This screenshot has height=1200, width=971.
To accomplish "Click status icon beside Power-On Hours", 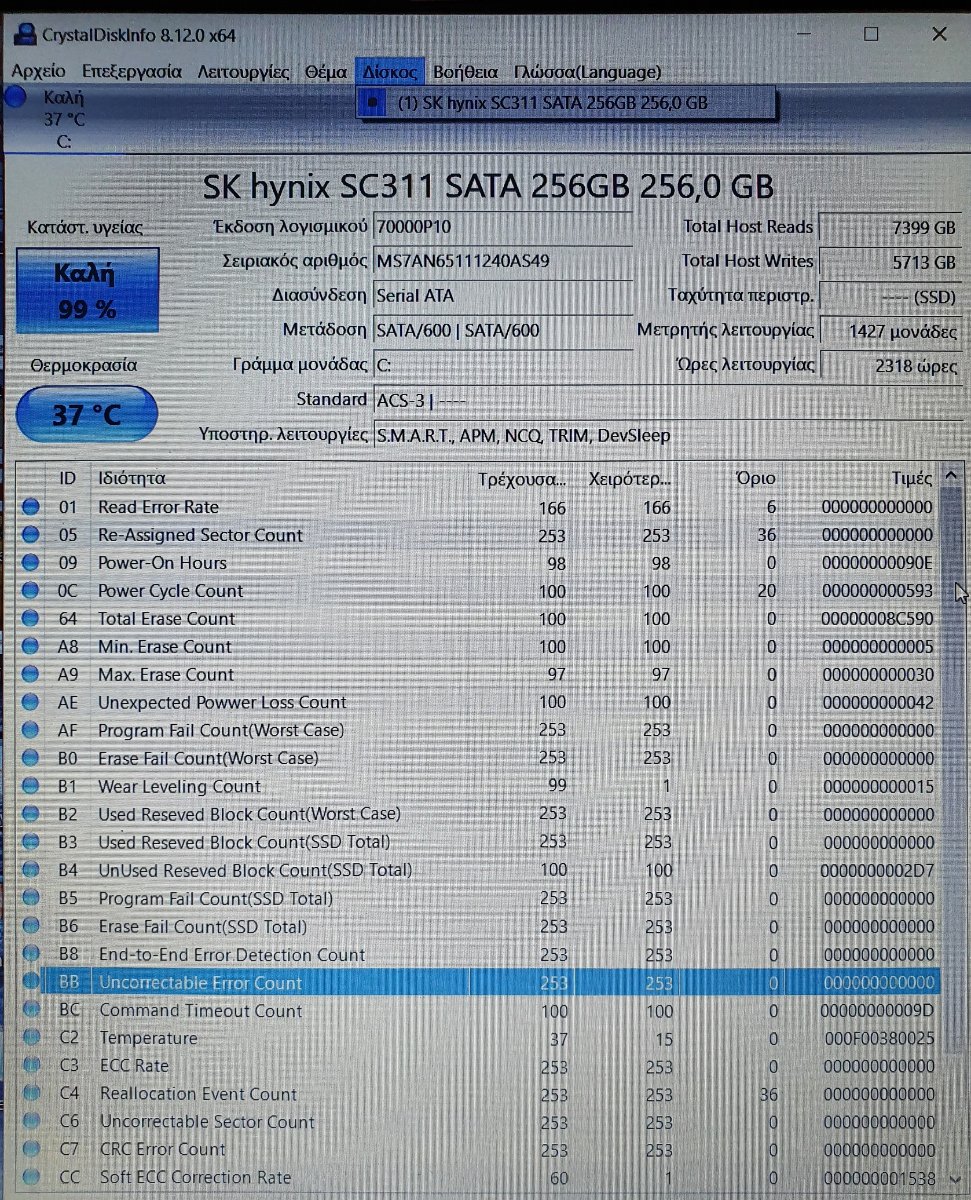I will (31, 564).
